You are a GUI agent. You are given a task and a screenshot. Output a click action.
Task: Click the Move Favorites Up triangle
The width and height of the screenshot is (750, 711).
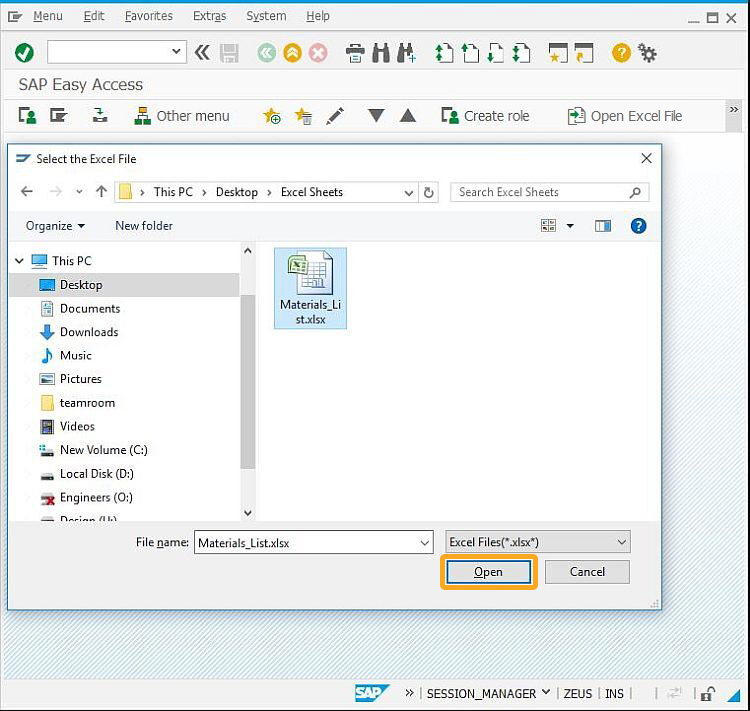408,115
